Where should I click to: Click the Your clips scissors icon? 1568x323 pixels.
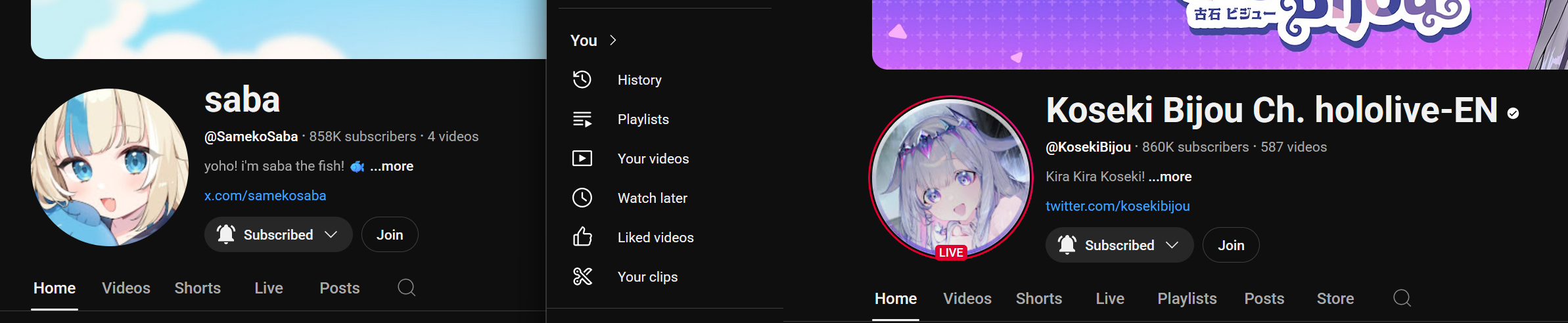pyautogui.click(x=582, y=276)
